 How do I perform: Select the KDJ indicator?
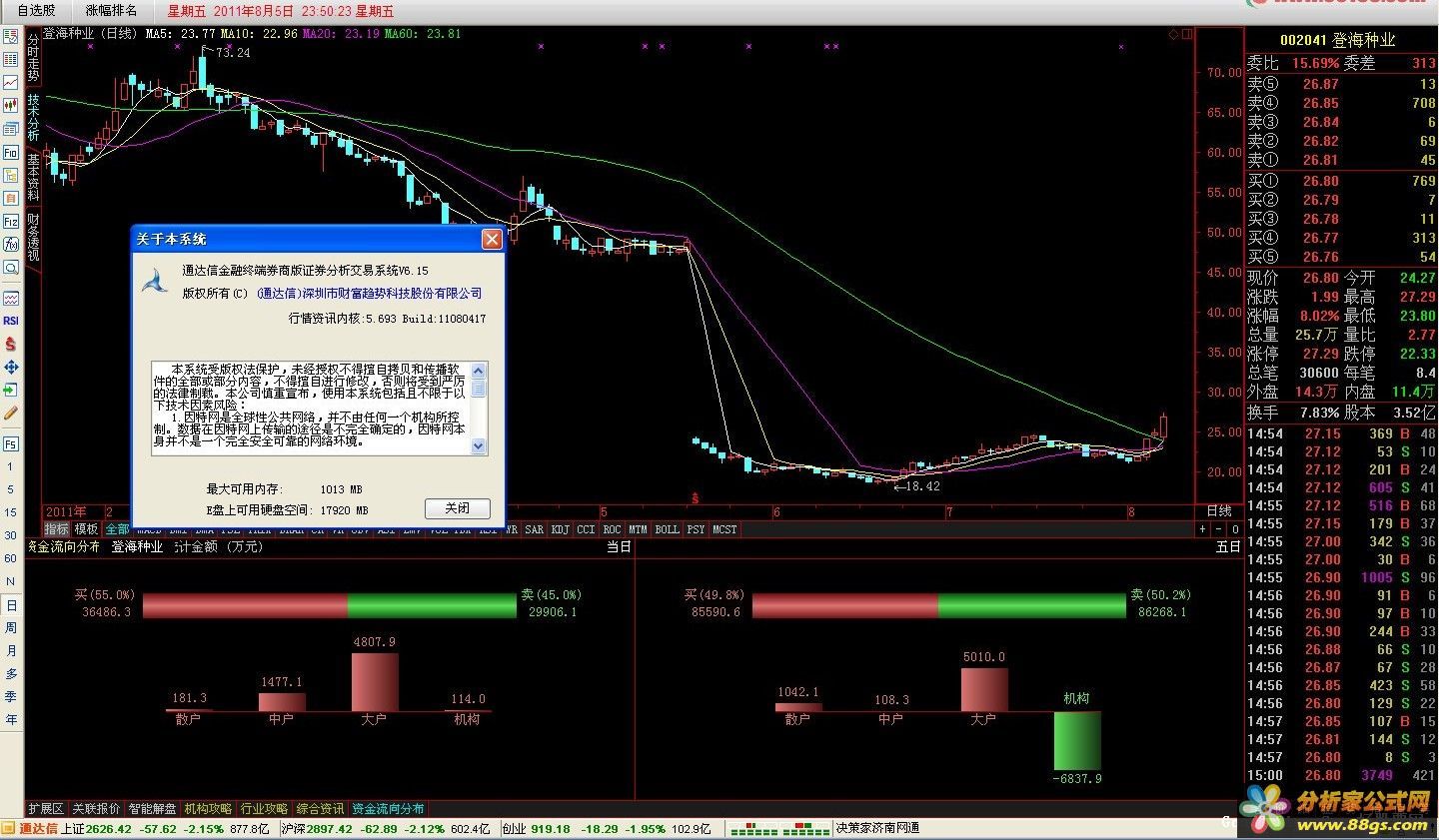point(561,529)
